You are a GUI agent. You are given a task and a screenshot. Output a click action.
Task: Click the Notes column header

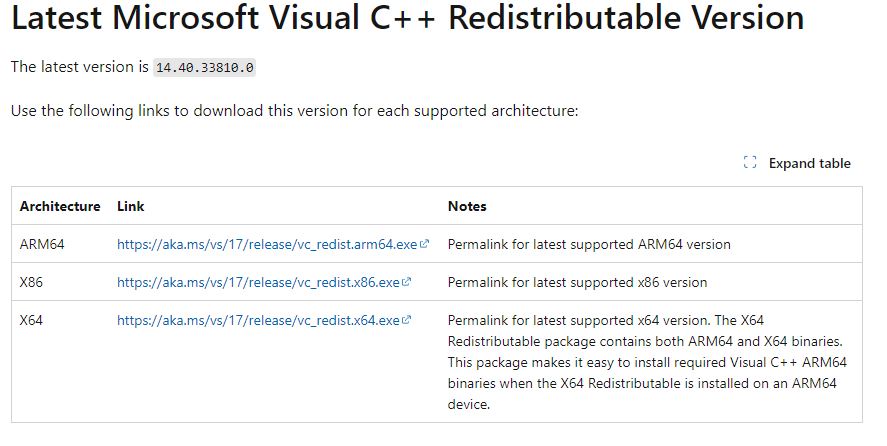click(467, 206)
